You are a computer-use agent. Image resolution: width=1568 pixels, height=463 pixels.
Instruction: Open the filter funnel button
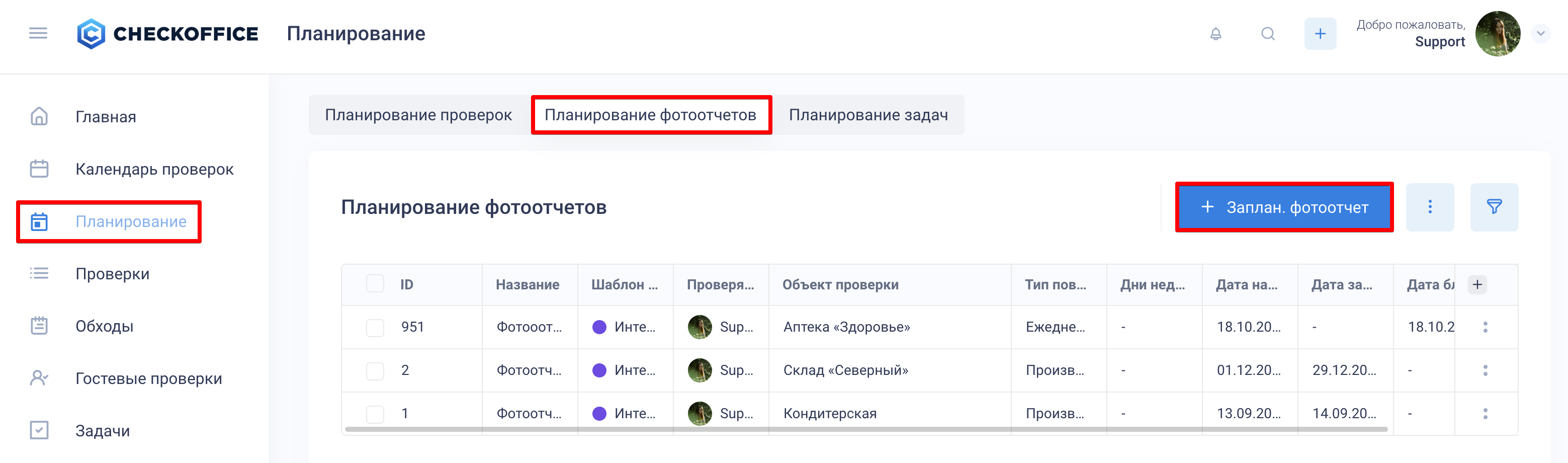pos(1494,207)
